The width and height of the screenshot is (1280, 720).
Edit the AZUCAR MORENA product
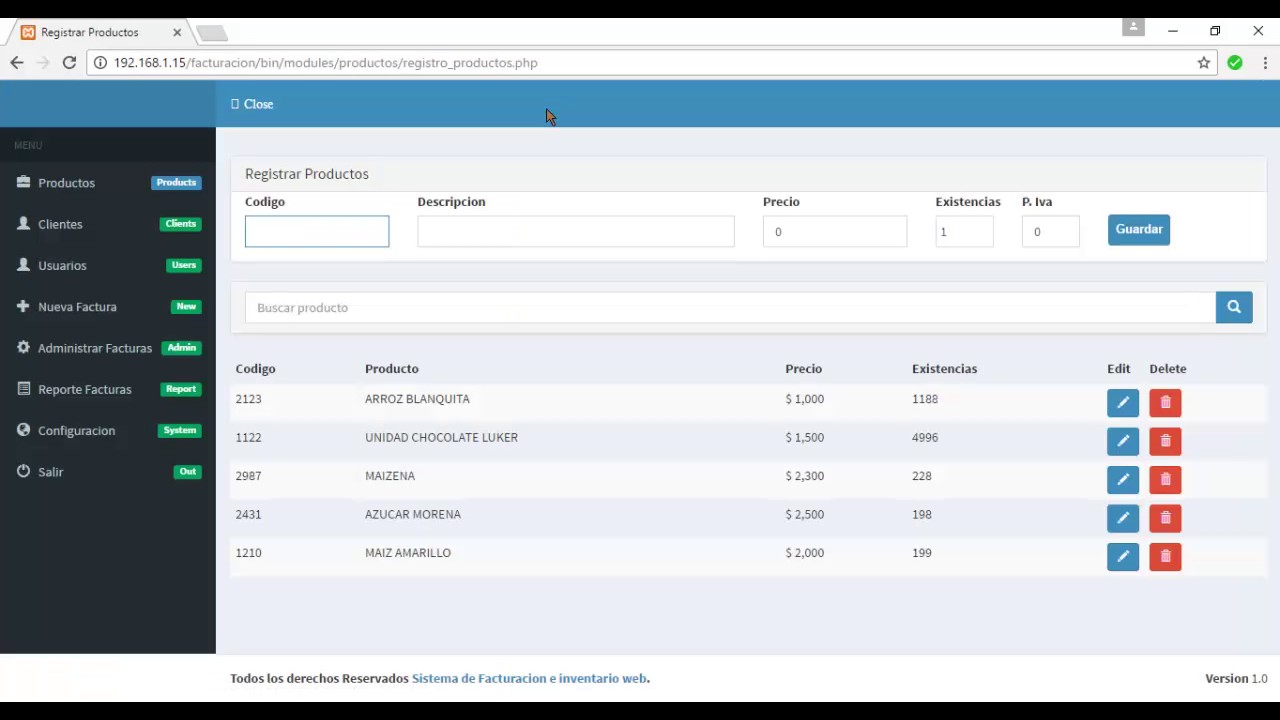[1123, 518]
